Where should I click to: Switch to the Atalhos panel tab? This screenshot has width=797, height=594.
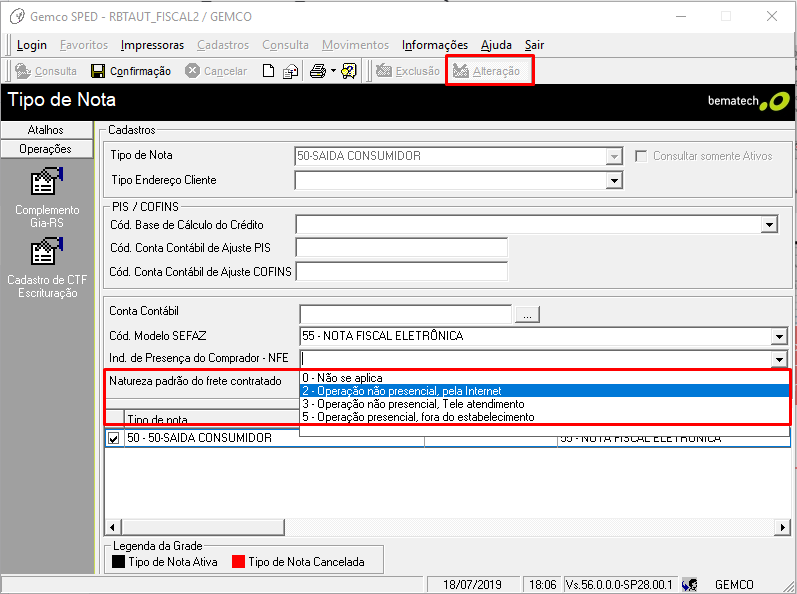[46, 130]
